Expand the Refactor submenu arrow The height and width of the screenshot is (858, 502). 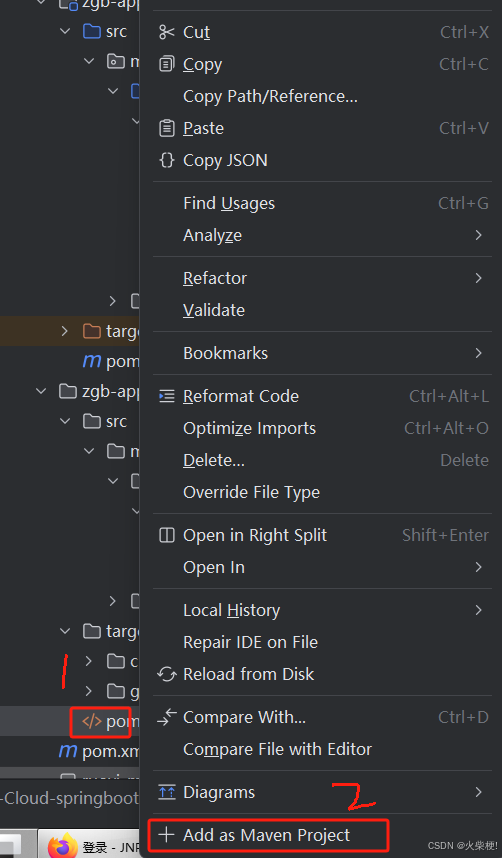point(478,278)
